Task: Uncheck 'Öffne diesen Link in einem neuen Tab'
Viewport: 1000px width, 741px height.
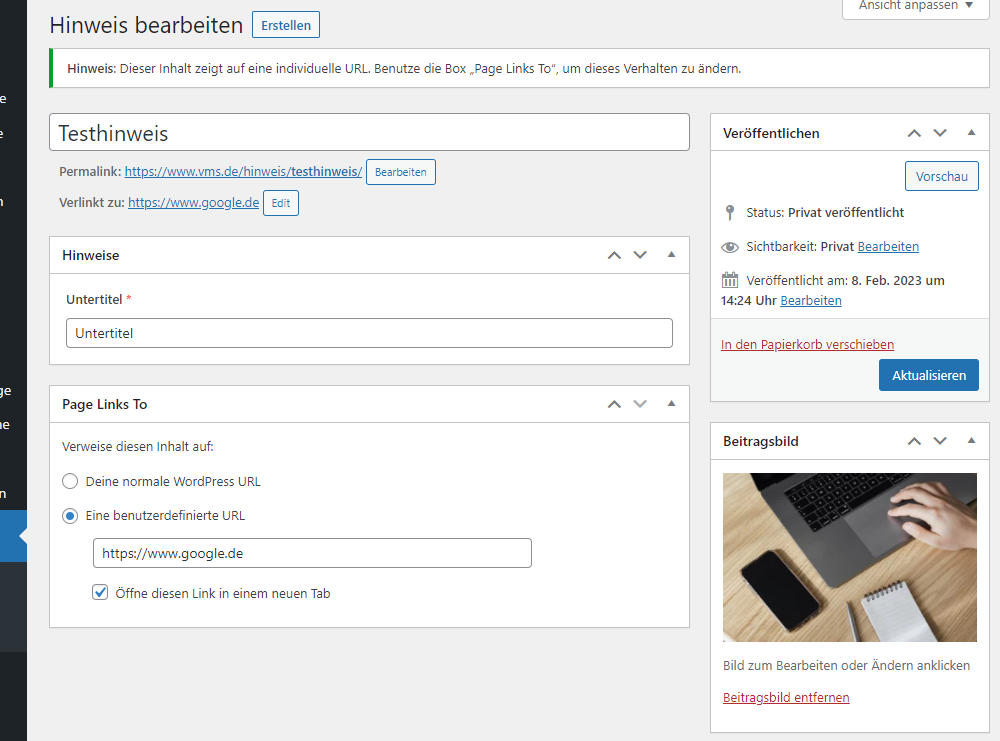Action: point(100,593)
